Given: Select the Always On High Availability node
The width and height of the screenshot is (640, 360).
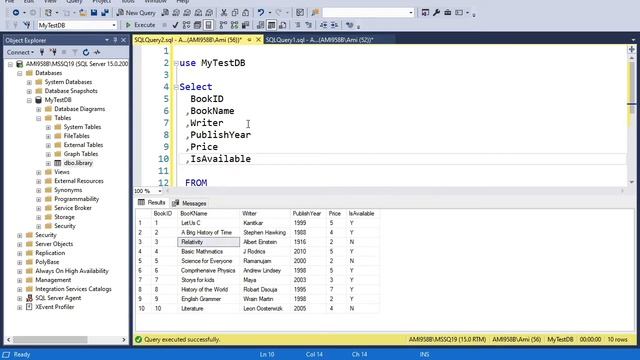Looking at the screenshot, I should [x=72, y=271].
